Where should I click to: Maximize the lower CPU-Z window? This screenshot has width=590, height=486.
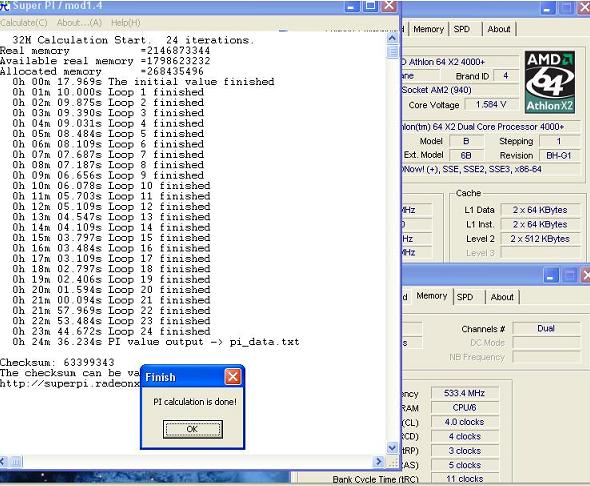pyautogui.click(x=569, y=276)
